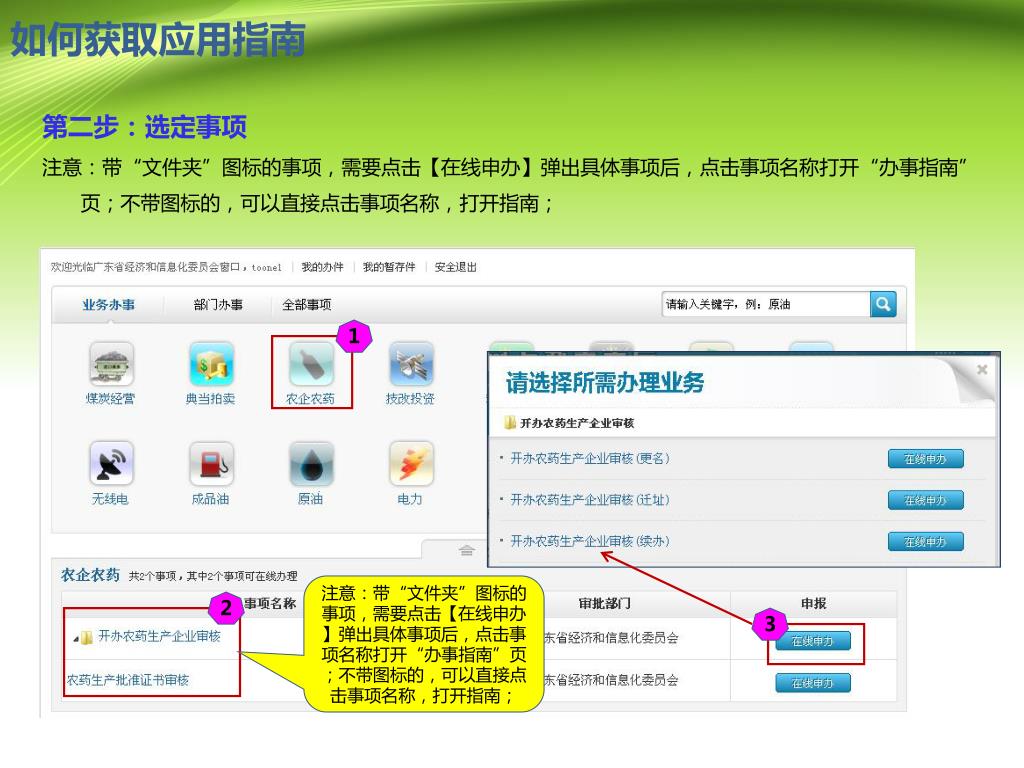
Task: Open 开办农药生产企业审核(迁址) item link
Action: point(590,500)
